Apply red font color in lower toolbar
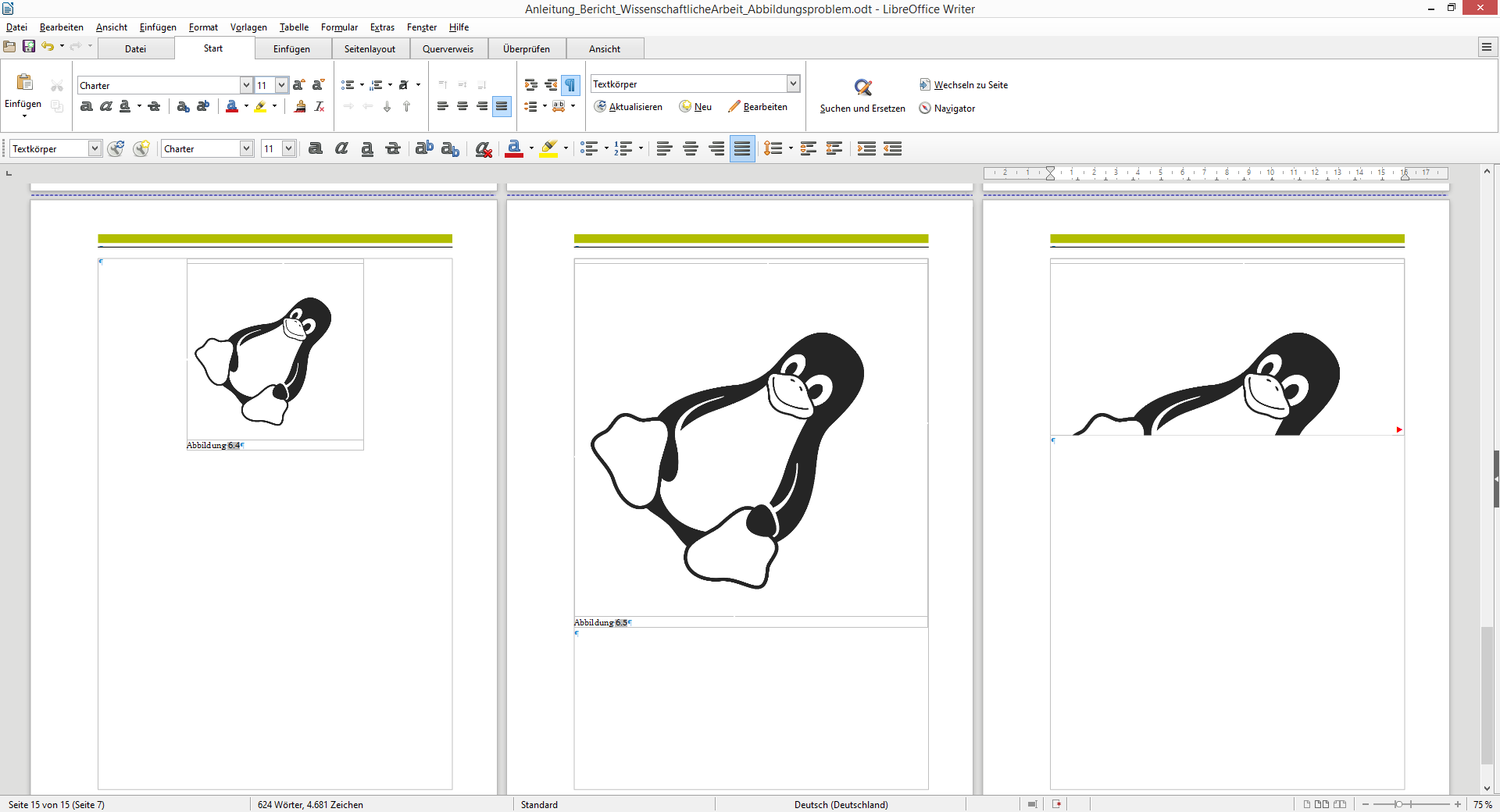The width and height of the screenshot is (1500, 812). click(x=514, y=148)
